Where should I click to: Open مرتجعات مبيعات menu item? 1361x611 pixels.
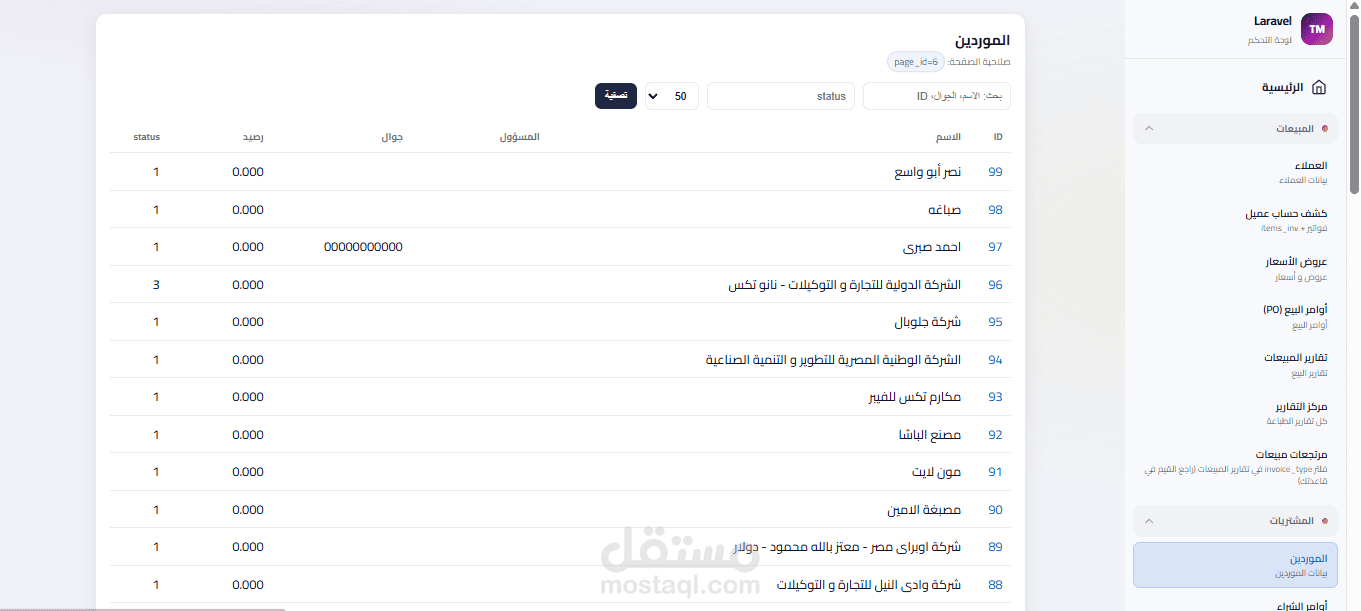tap(1235, 467)
